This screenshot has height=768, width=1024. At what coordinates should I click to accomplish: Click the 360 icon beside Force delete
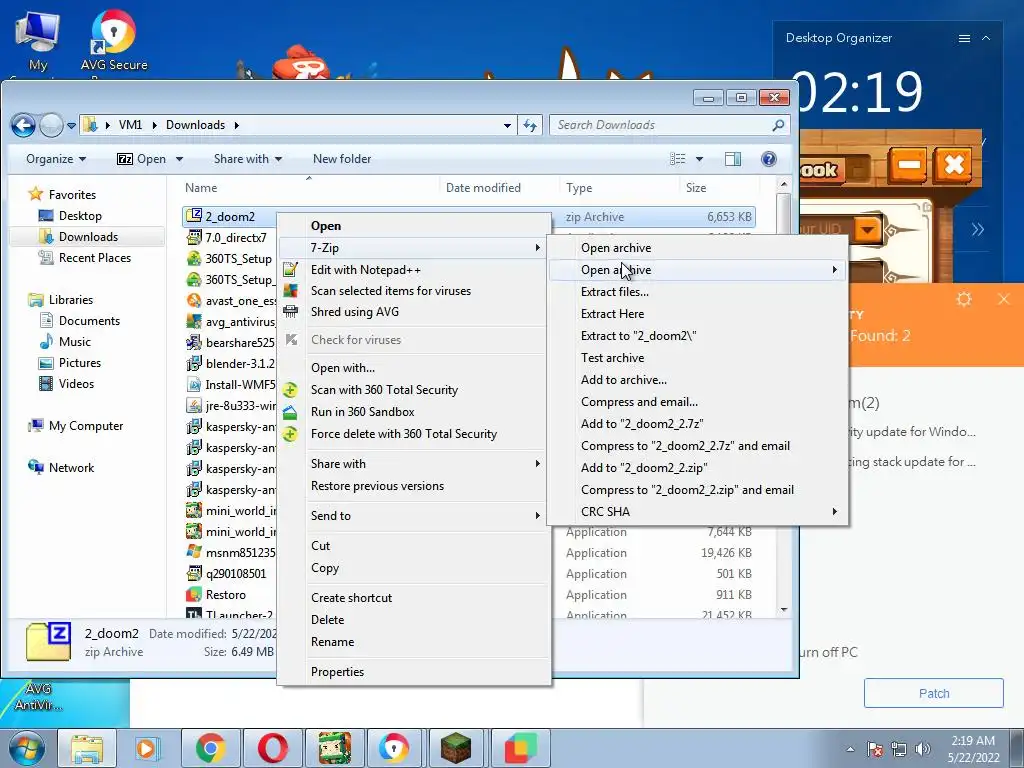click(x=291, y=434)
